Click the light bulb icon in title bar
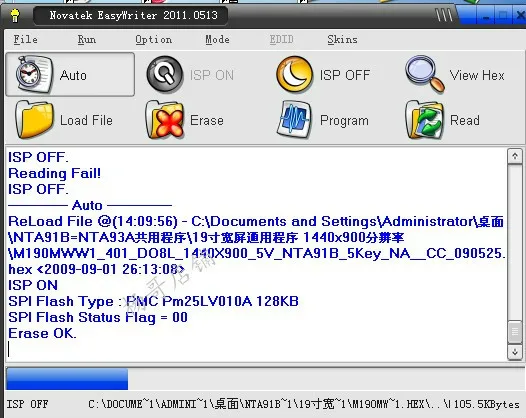The width and height of the screenshot is (526, 418). tap(15, 15)
